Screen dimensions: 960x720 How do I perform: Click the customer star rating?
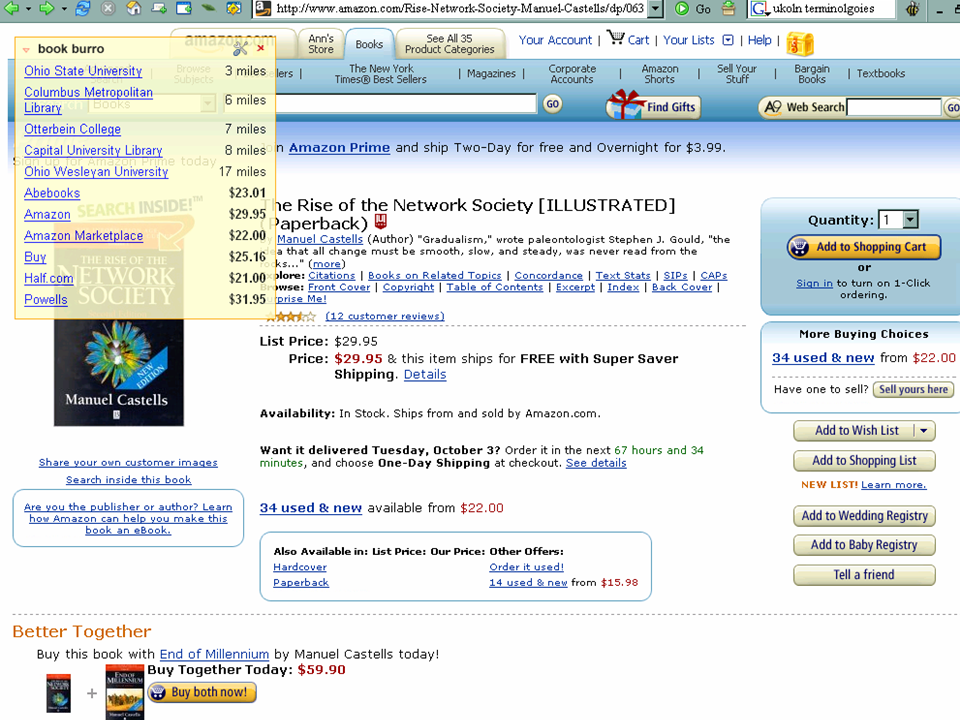click(x=291, y=317)
